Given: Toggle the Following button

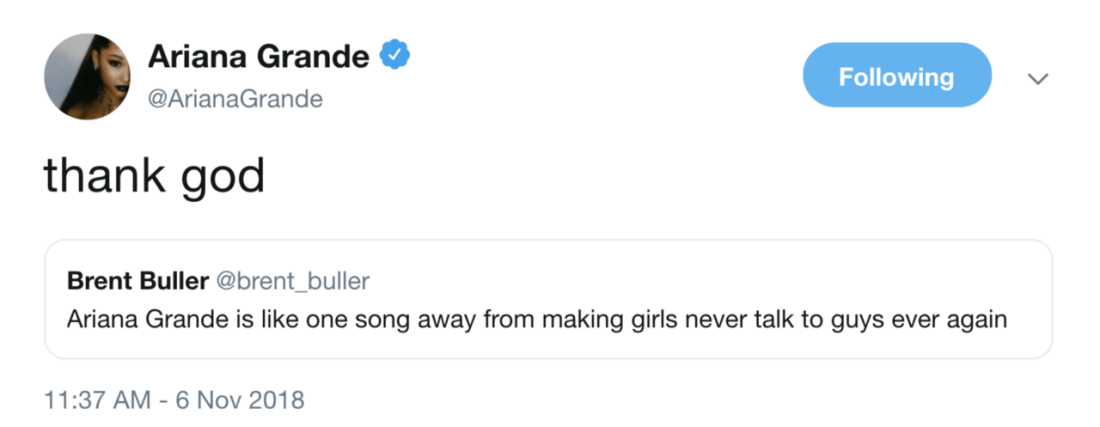Looking at the screenshot, I should tap(896, 76).
